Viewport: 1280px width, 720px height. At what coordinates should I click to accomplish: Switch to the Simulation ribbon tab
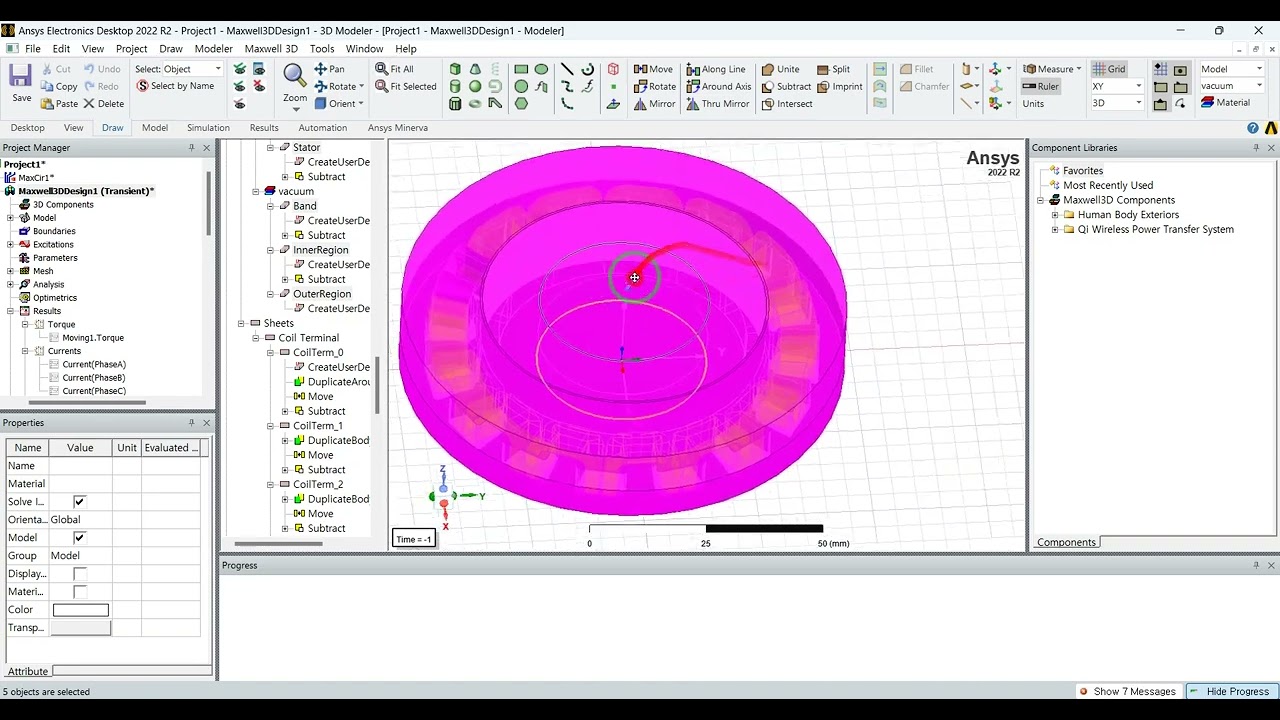208,128
